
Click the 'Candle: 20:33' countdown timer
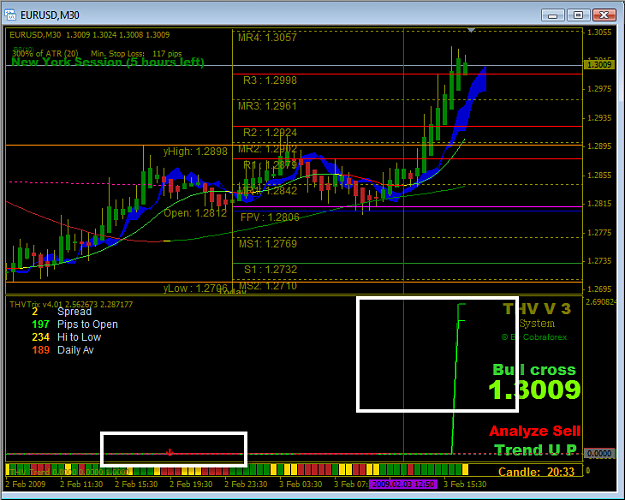(x=536, y=472)
